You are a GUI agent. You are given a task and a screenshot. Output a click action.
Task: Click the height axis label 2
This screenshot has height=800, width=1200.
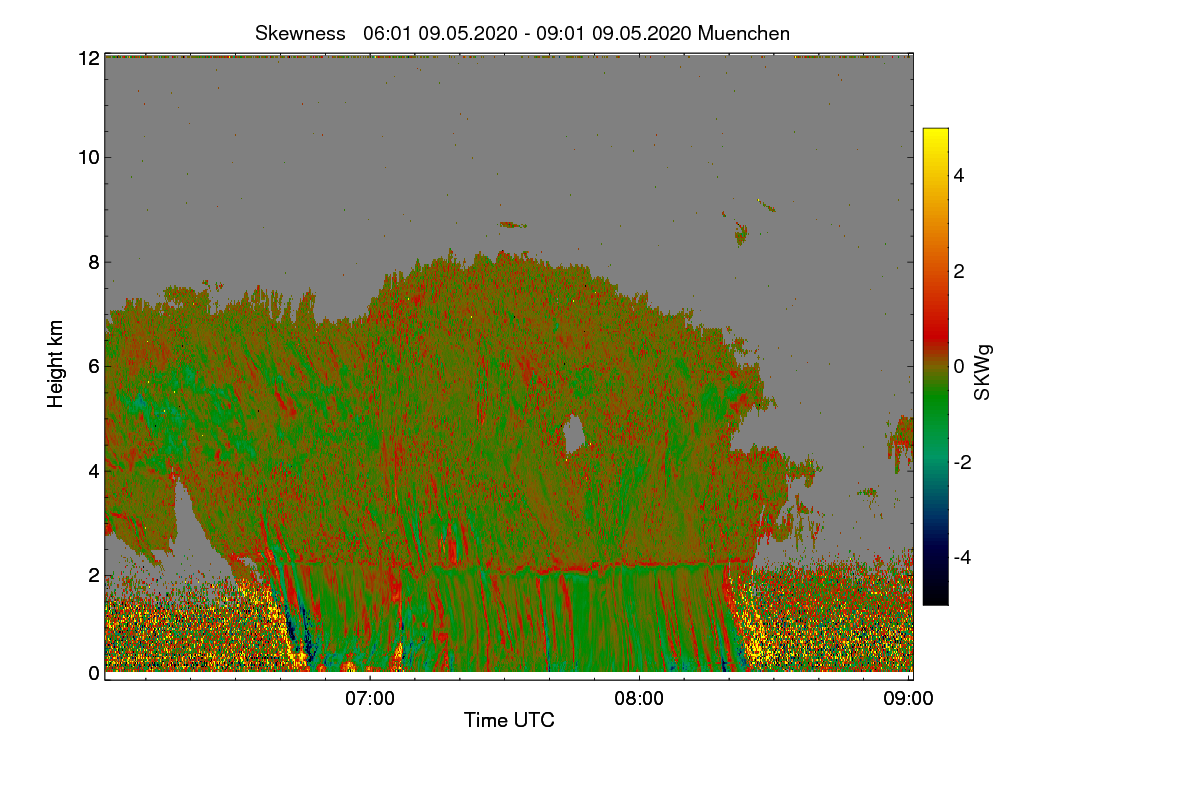(94, 575)
